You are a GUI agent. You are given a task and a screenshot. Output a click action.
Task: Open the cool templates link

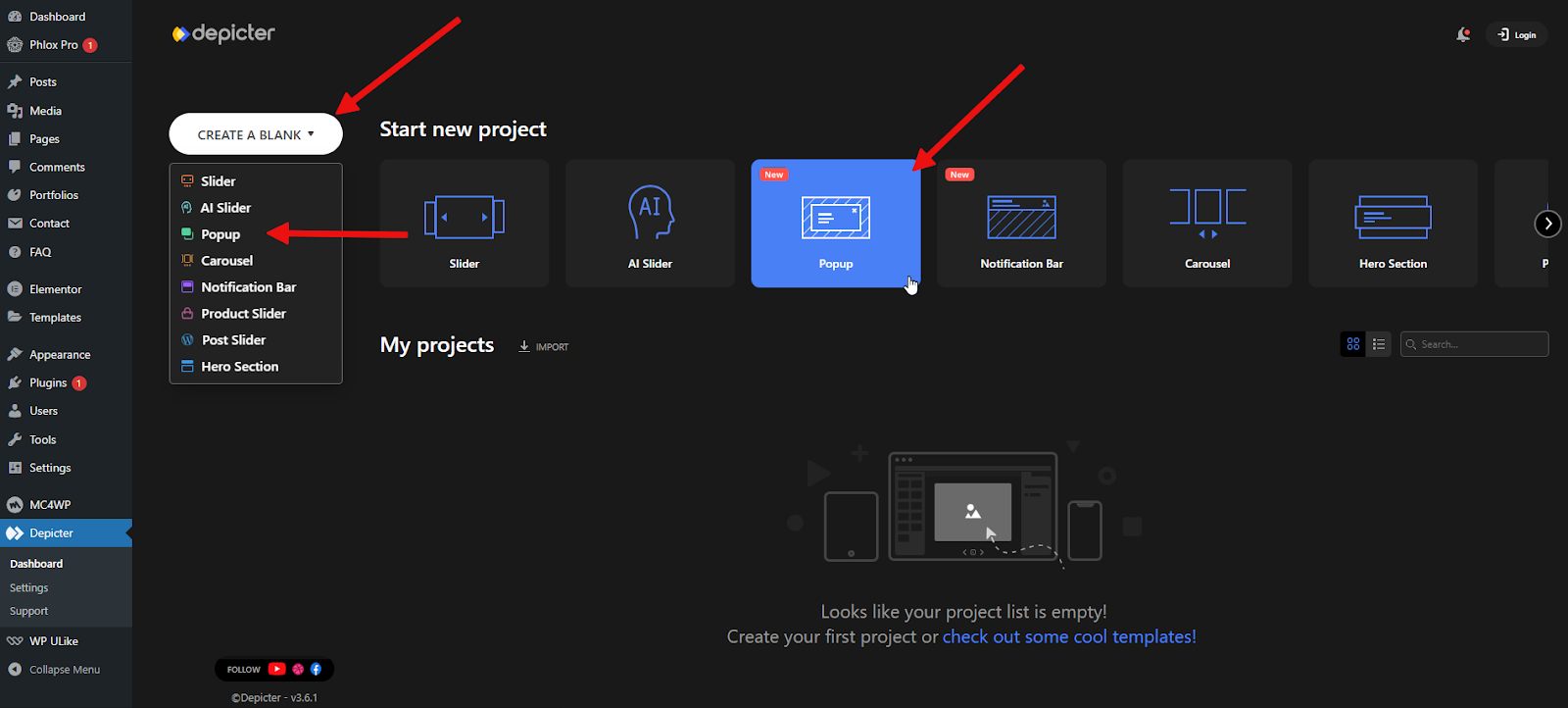click(x=1069, y=636)
